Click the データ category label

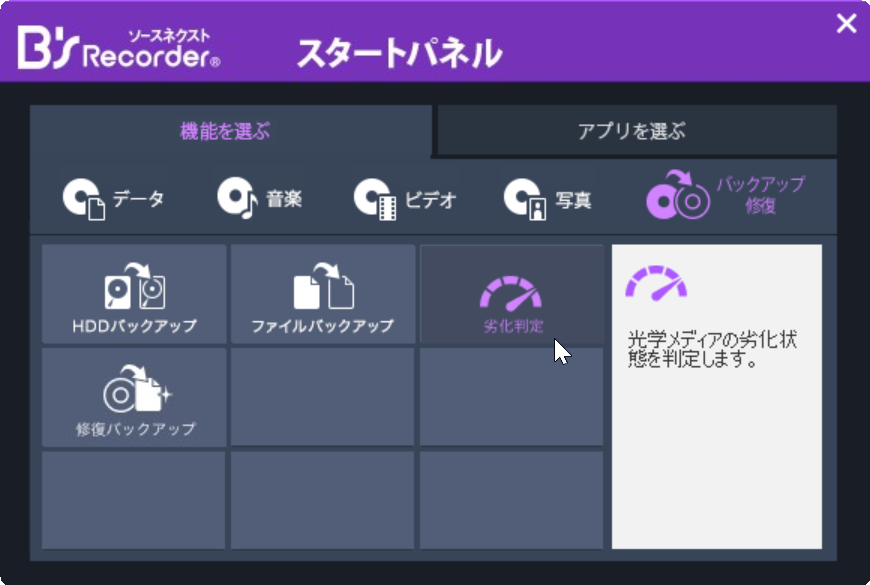tap(139, 199)
